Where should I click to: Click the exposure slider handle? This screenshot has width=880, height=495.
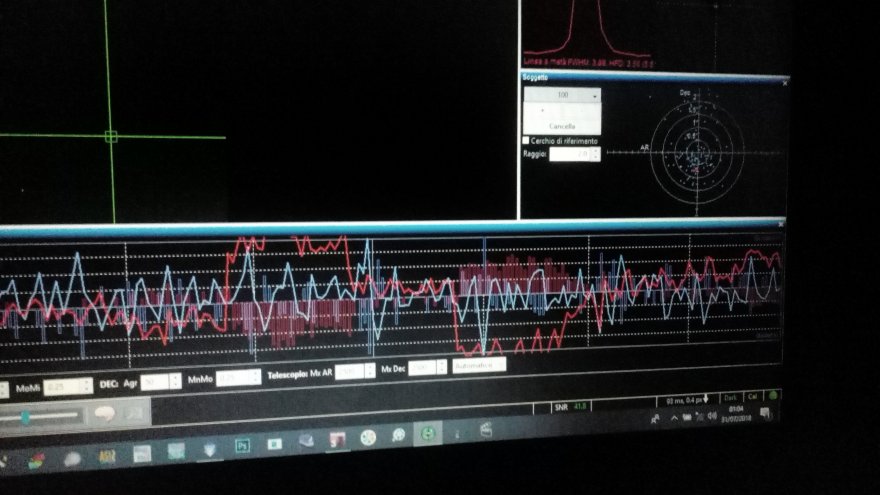(24, 418)
